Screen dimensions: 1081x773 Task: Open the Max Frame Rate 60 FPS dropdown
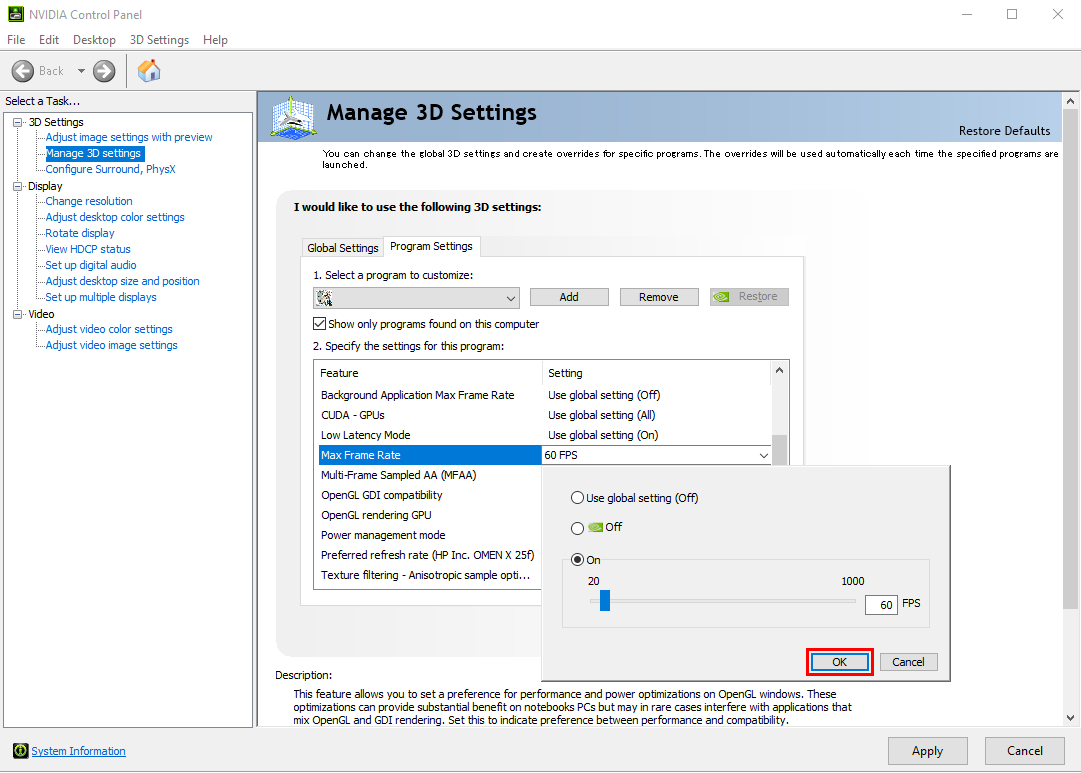click(763, 455)
